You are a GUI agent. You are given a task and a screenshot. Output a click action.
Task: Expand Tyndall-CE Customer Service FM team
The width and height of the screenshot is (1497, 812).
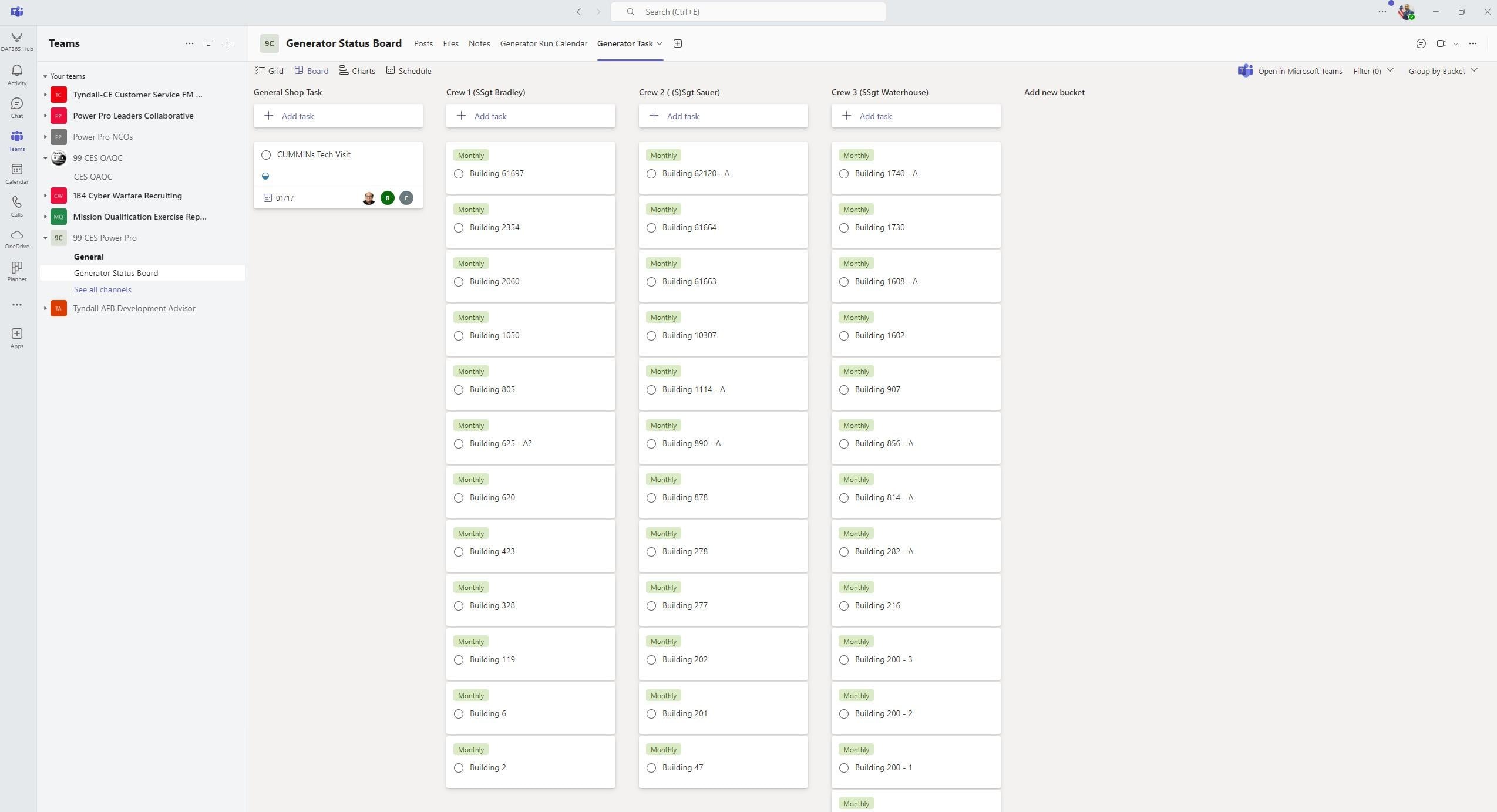tap(45, 95)
